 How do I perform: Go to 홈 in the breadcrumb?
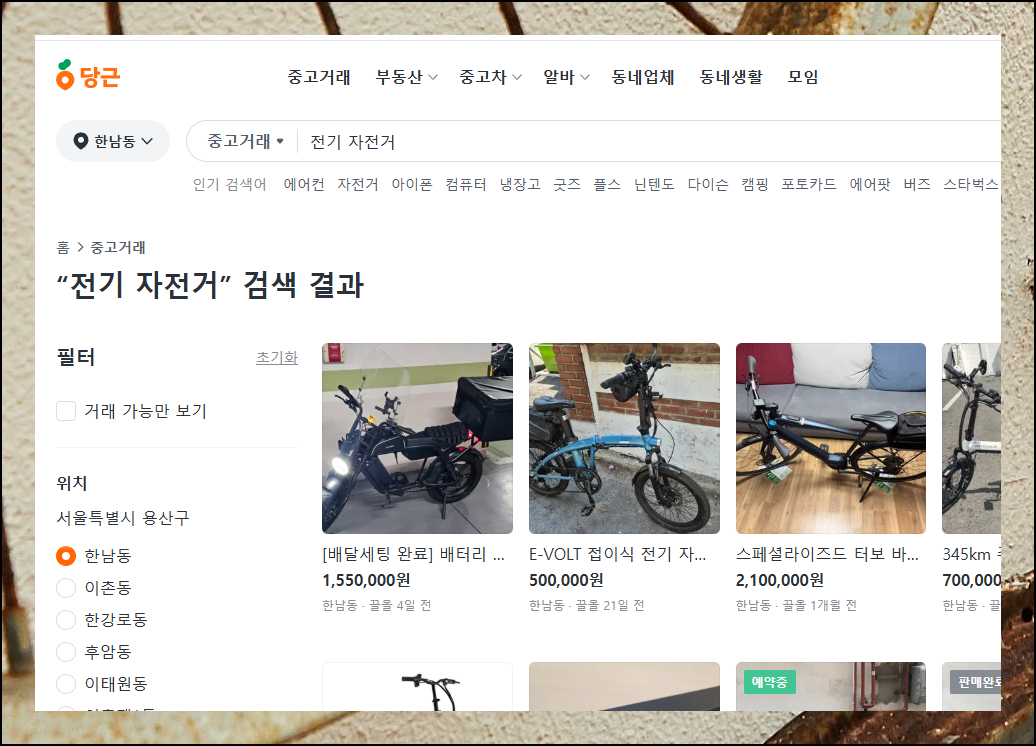(63, 247)
